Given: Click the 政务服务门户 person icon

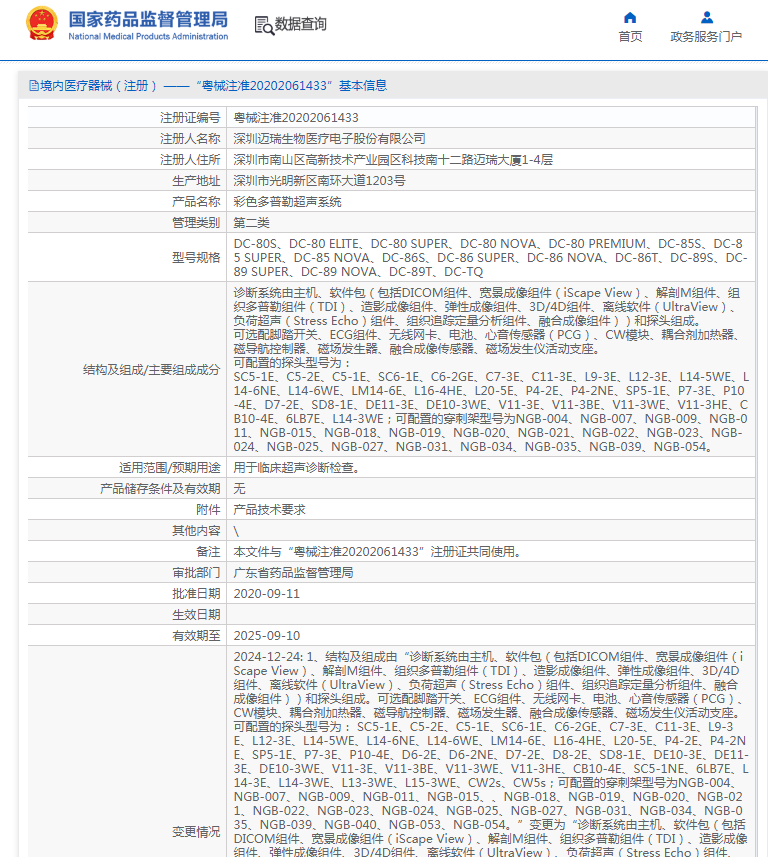Looking at the screenshot, I should click(706, 17).
